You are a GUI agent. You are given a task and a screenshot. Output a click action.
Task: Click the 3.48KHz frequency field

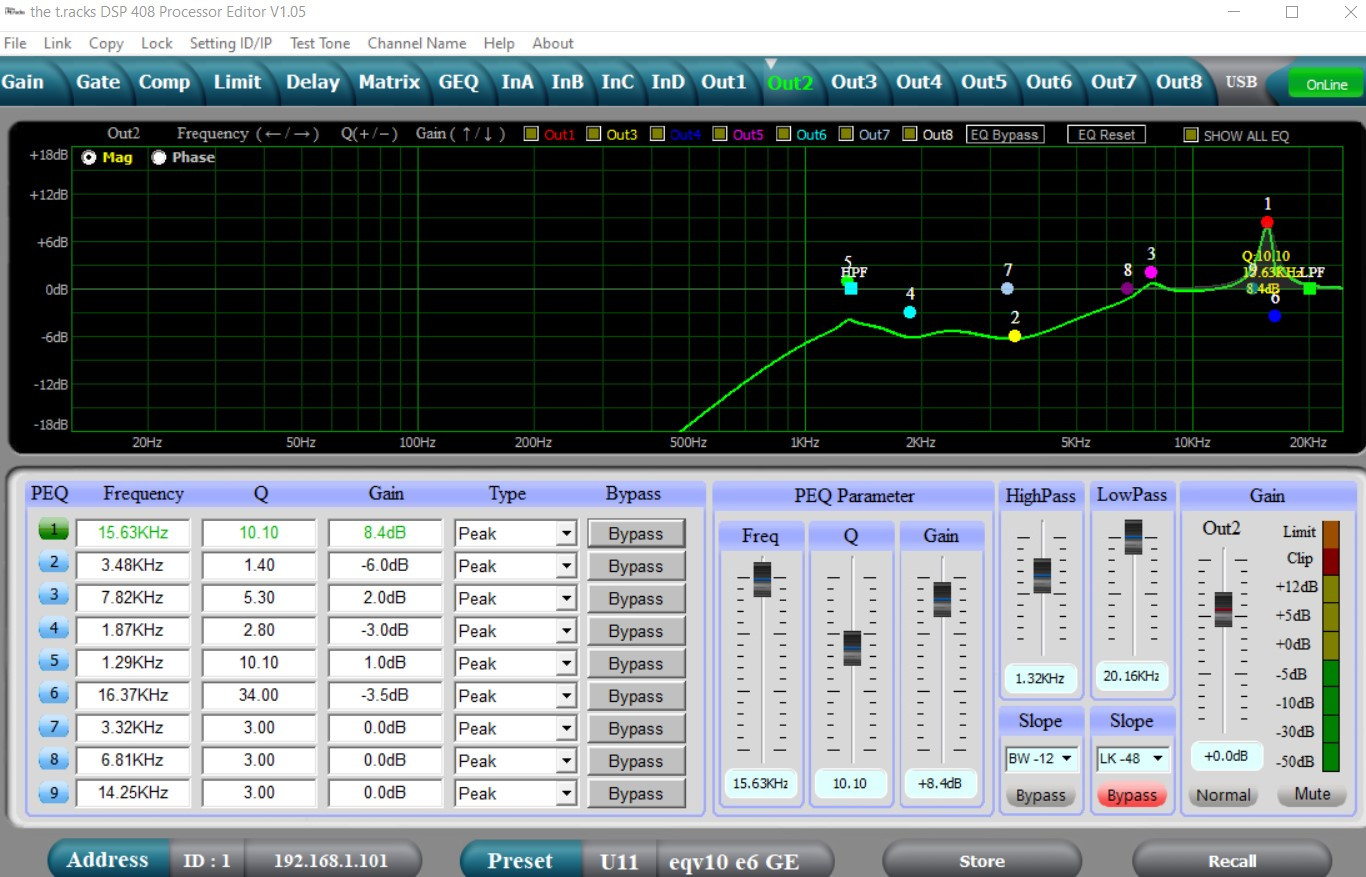point(133,565)
